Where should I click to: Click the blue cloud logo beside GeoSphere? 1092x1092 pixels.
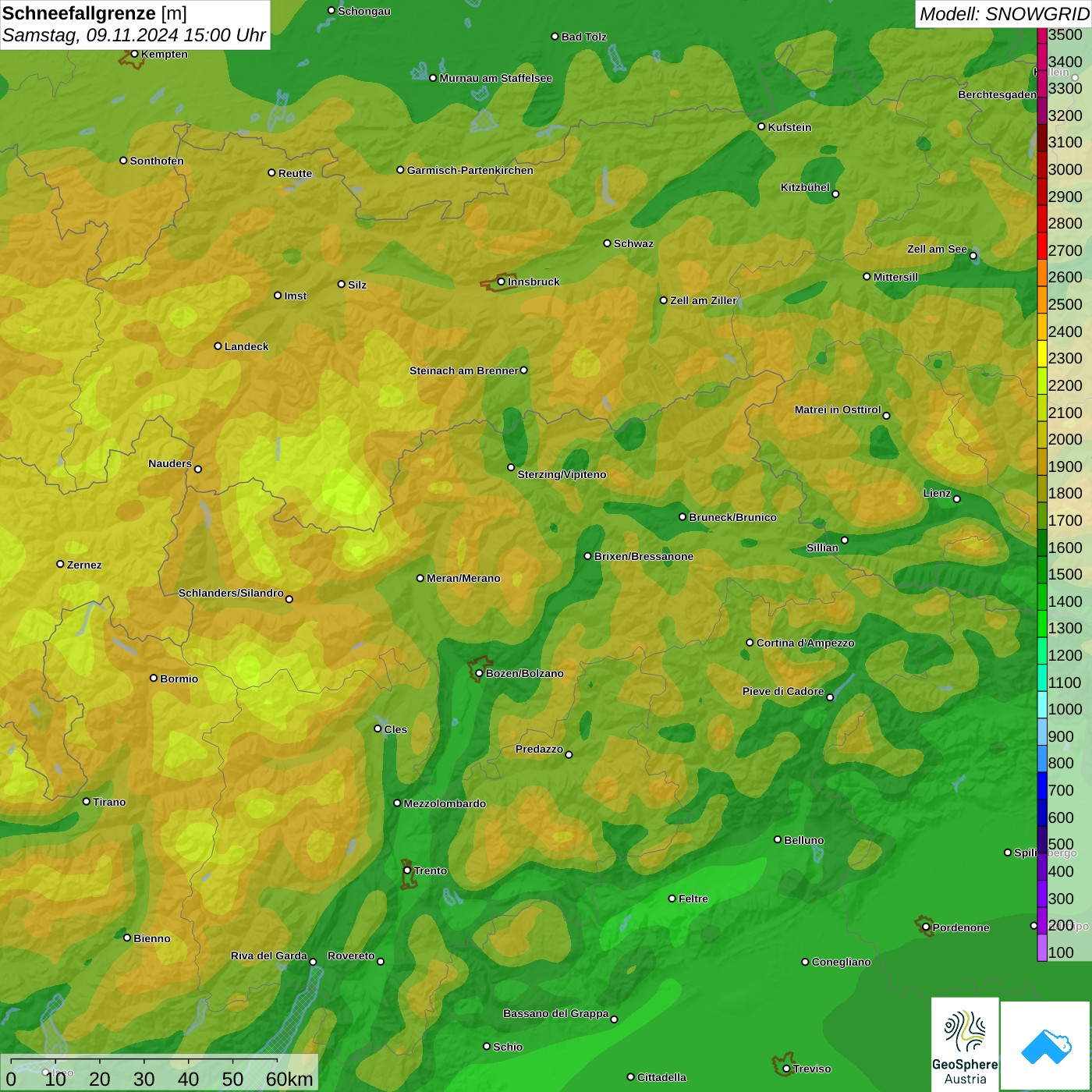click(1046, 1046)
